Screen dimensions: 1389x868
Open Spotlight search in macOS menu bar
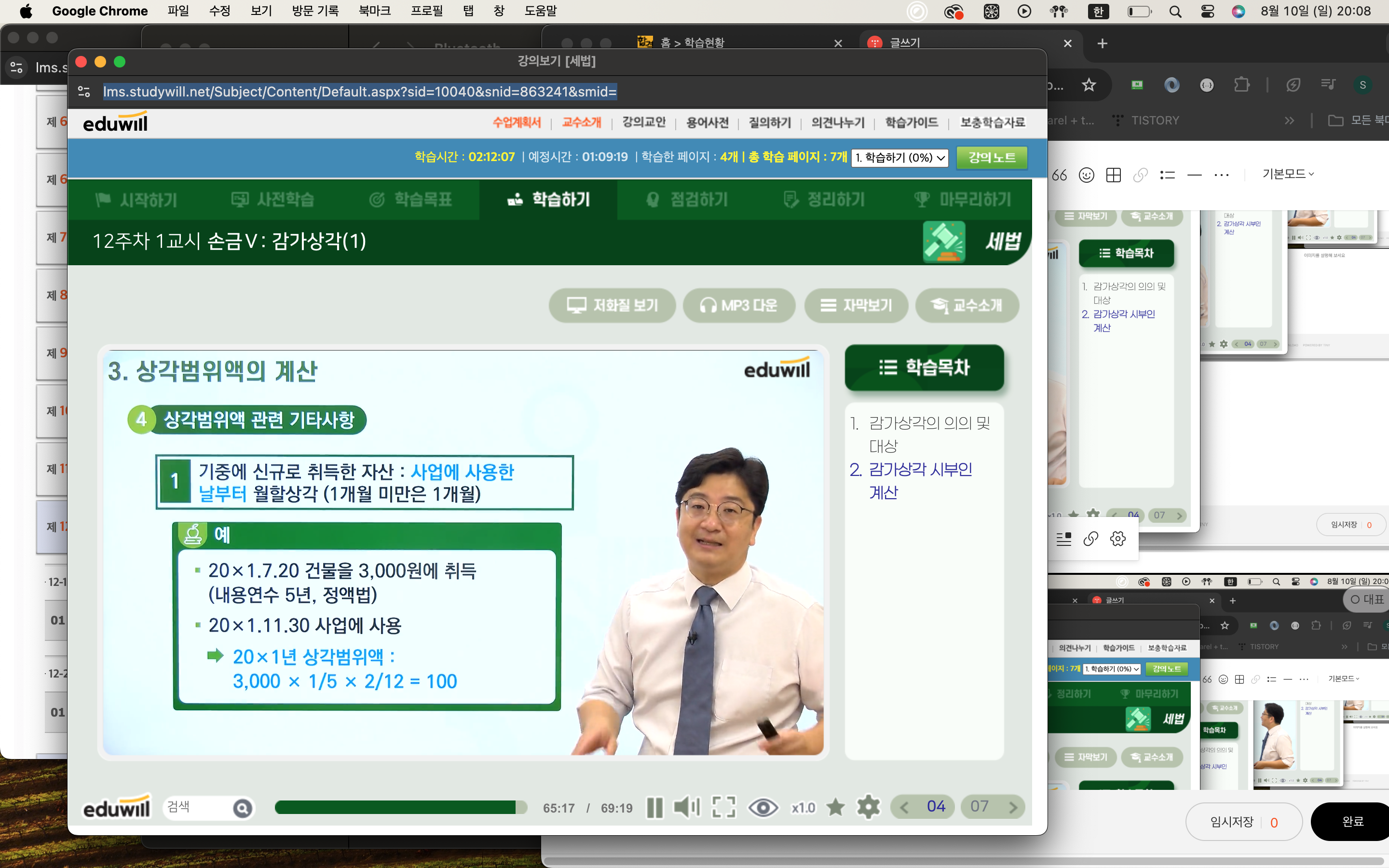tap(1175, 11)
